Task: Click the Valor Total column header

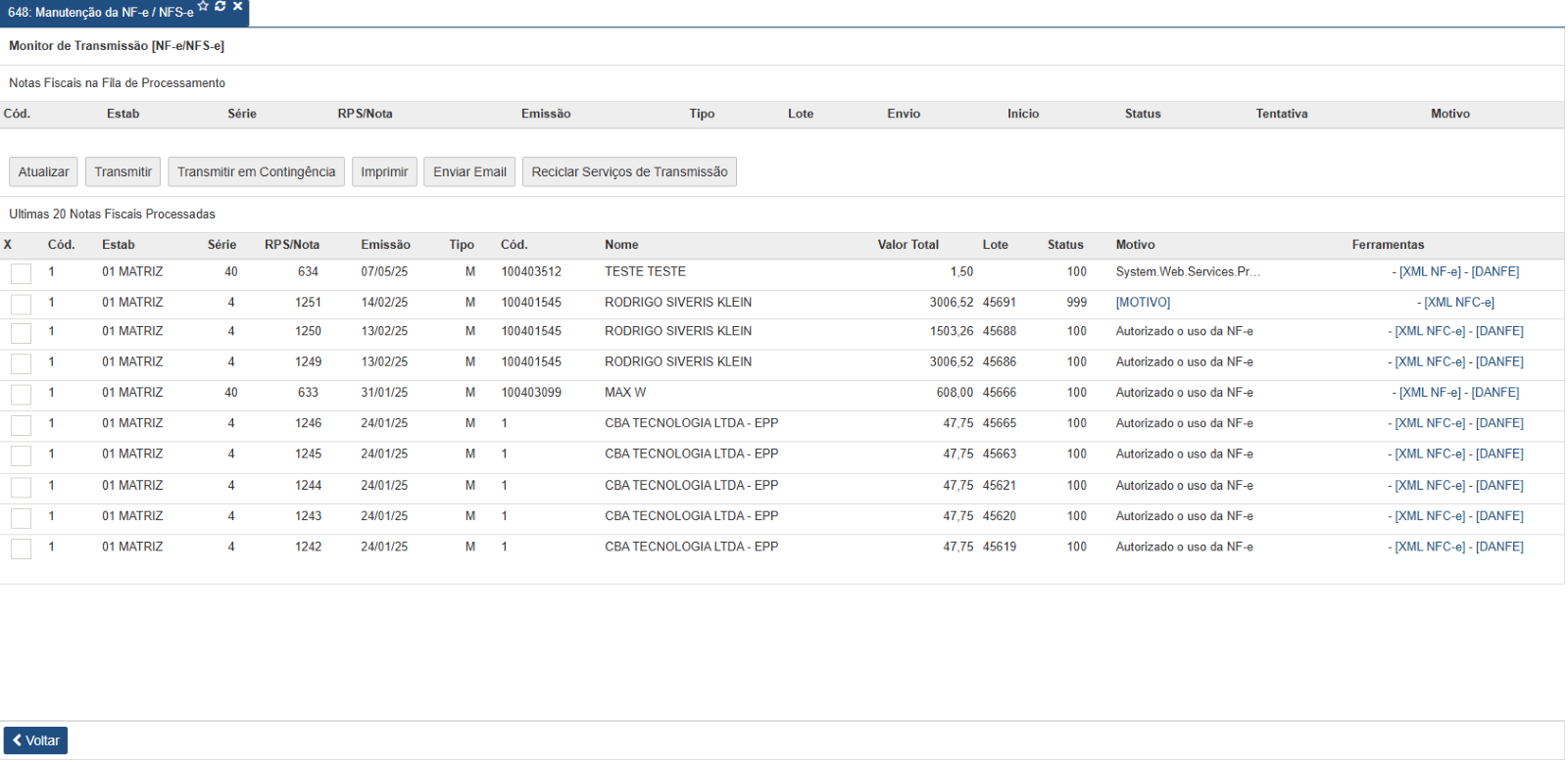Action: [x=907, y=245]
